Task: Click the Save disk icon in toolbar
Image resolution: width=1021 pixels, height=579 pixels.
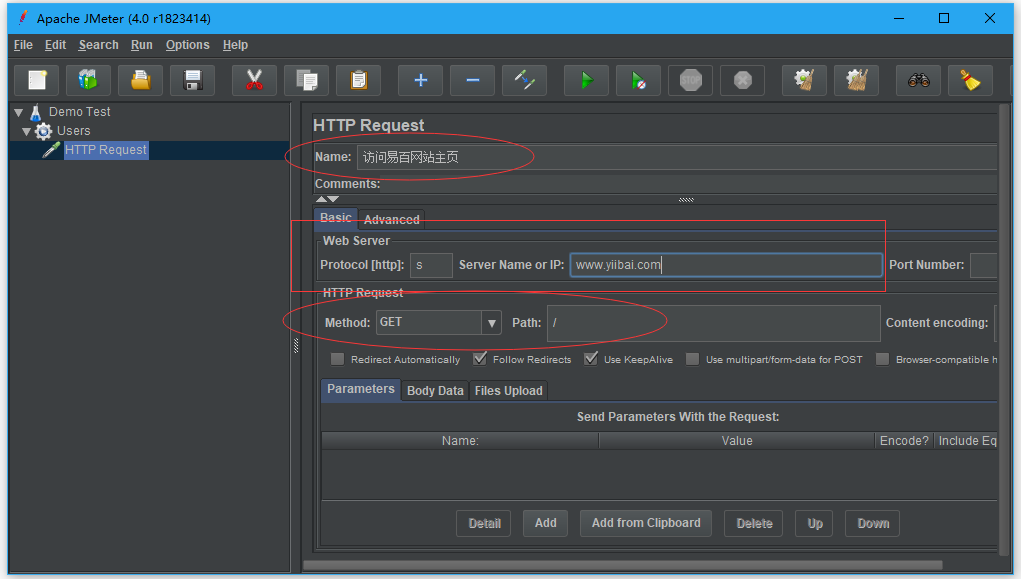Action: tap(192, 80)
